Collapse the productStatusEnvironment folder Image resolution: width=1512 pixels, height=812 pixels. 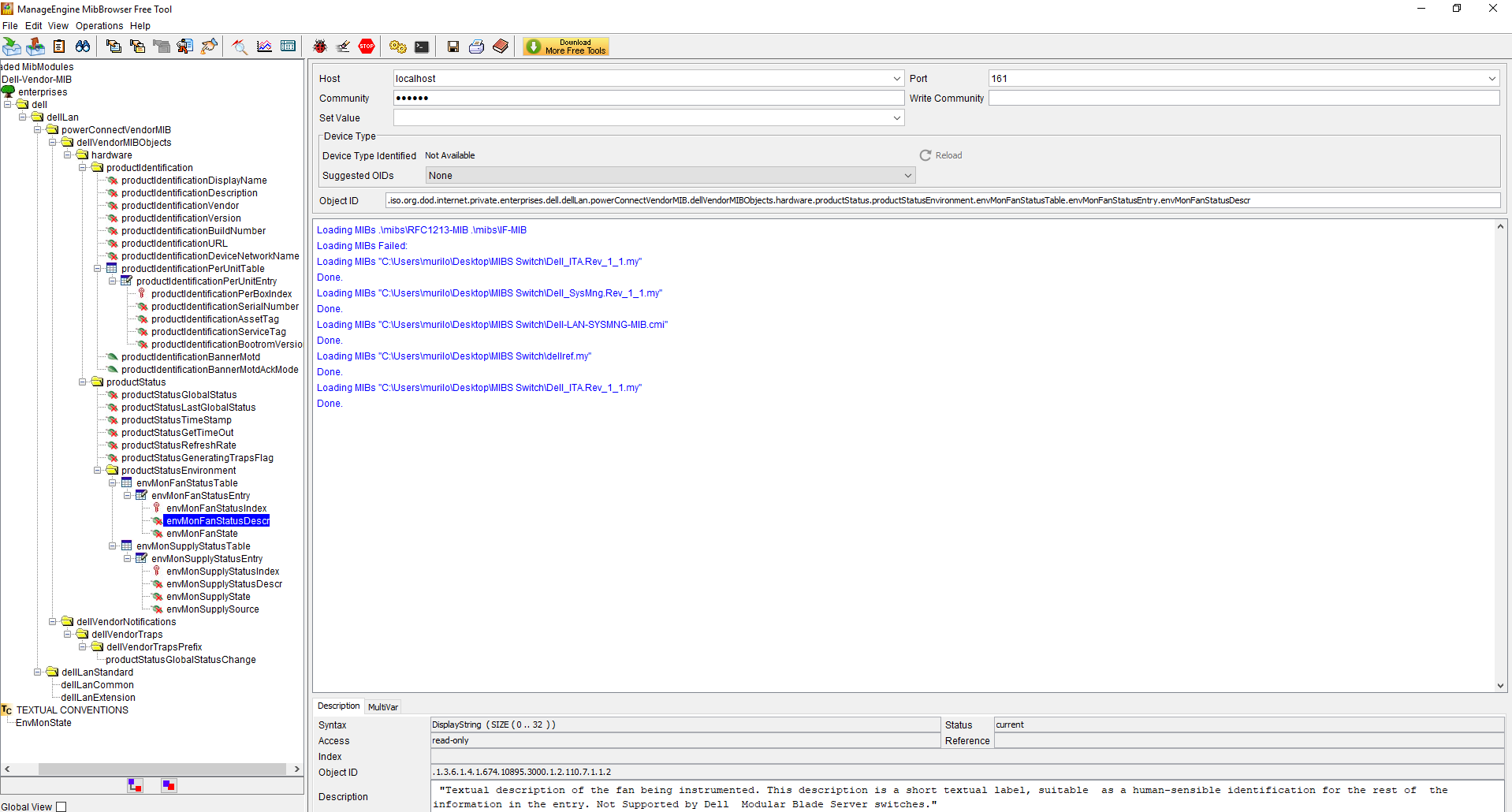tap(98, 470)
